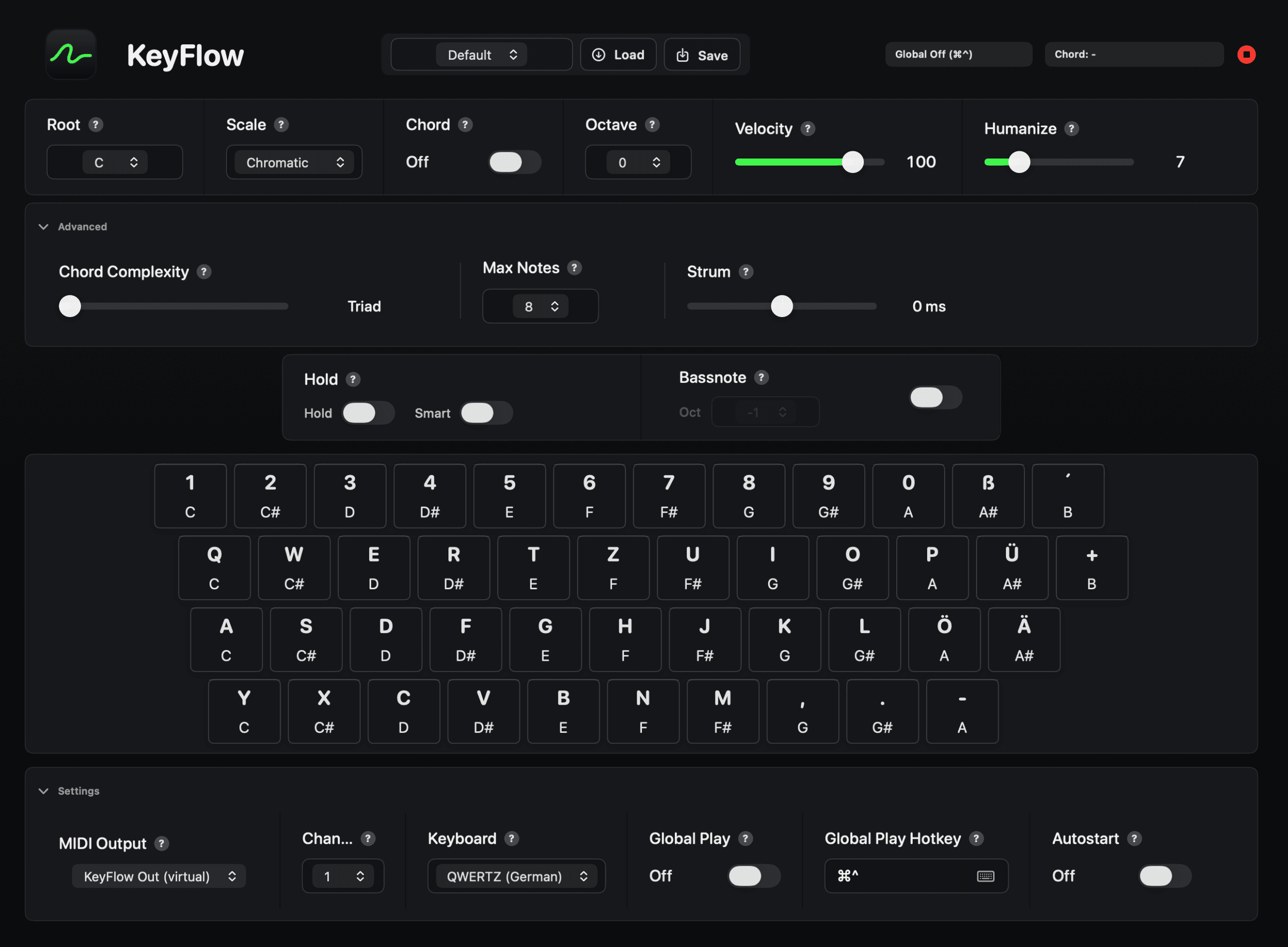Click the red record stop indicator
This screenshot has width=1288, height=947.
coord(1246,55)
